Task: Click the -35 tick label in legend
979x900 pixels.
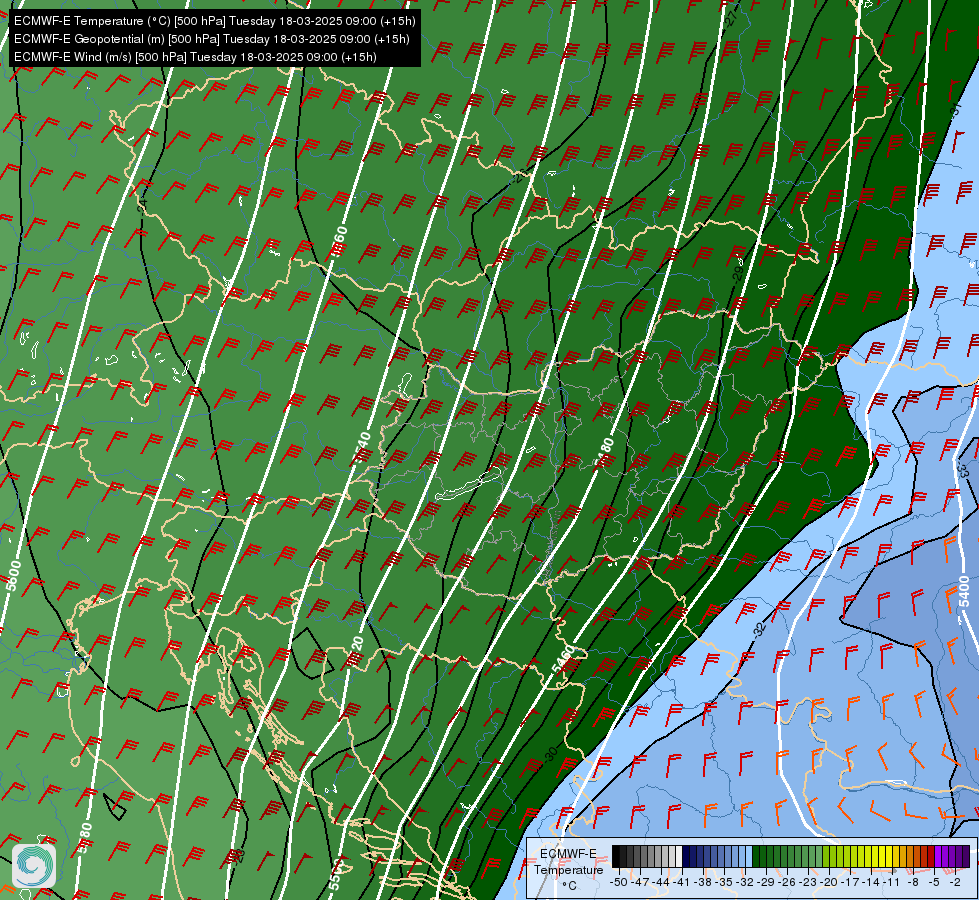Action: [724, 882]
